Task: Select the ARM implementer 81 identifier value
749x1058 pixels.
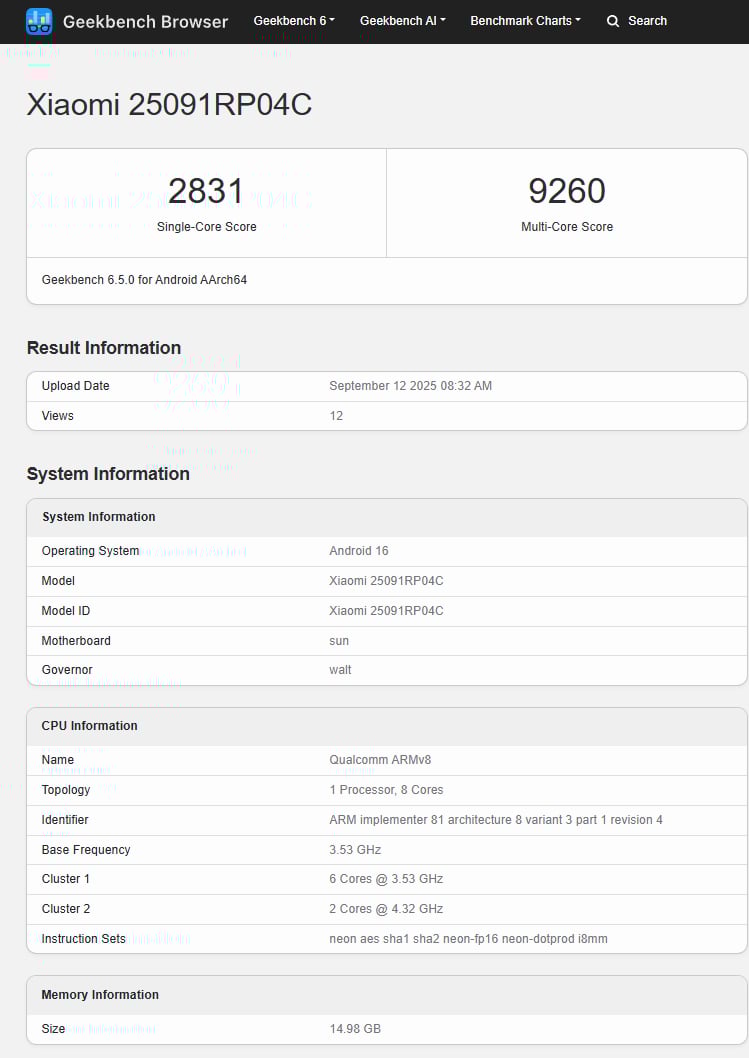Action: coord(496,820)
